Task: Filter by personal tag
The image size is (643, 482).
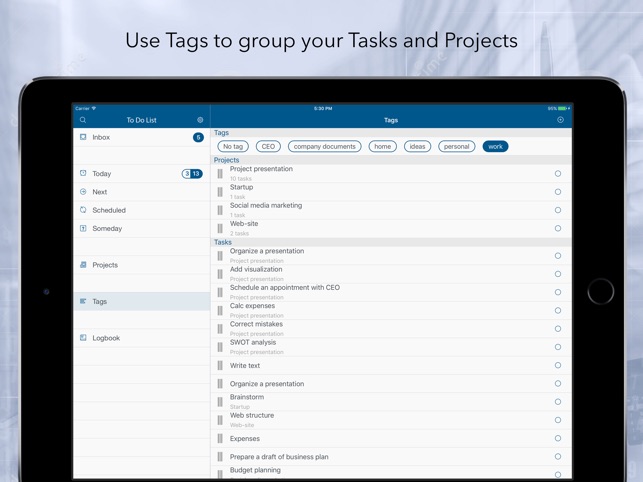Action: pyautogui.click(x=456, y=146)
